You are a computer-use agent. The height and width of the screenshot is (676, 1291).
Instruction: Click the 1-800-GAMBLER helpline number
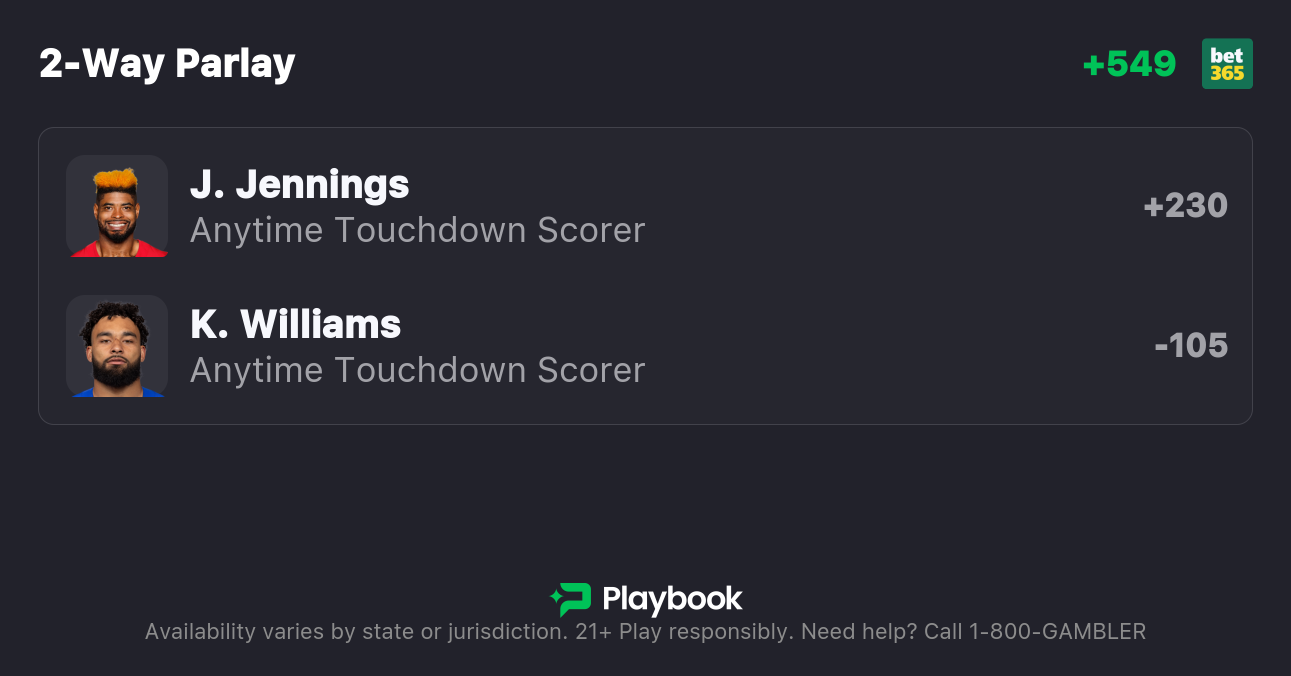(x=1057, y=632)
